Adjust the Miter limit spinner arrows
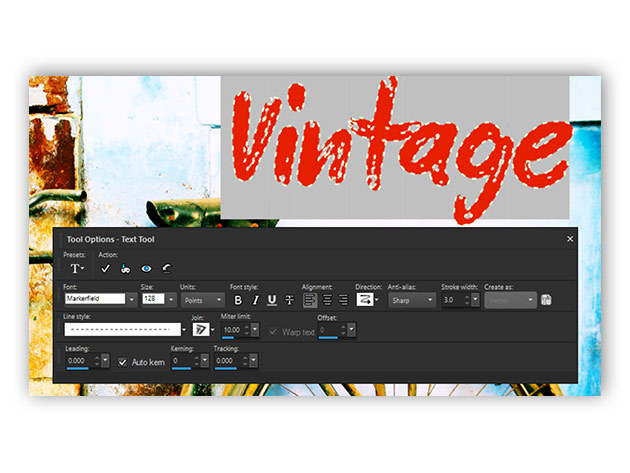 (247, 330)
